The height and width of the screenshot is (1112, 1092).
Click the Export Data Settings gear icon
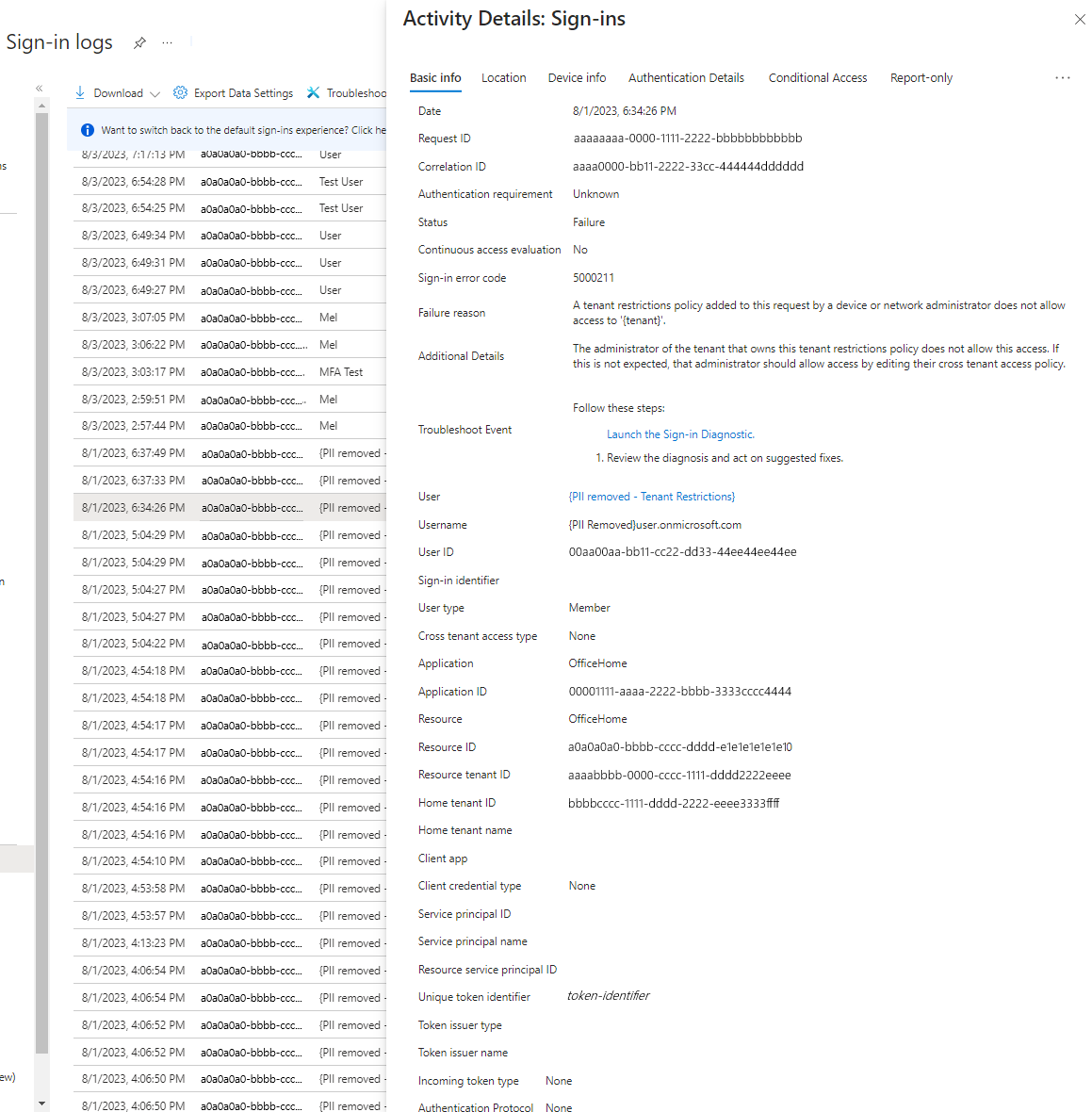180,93
